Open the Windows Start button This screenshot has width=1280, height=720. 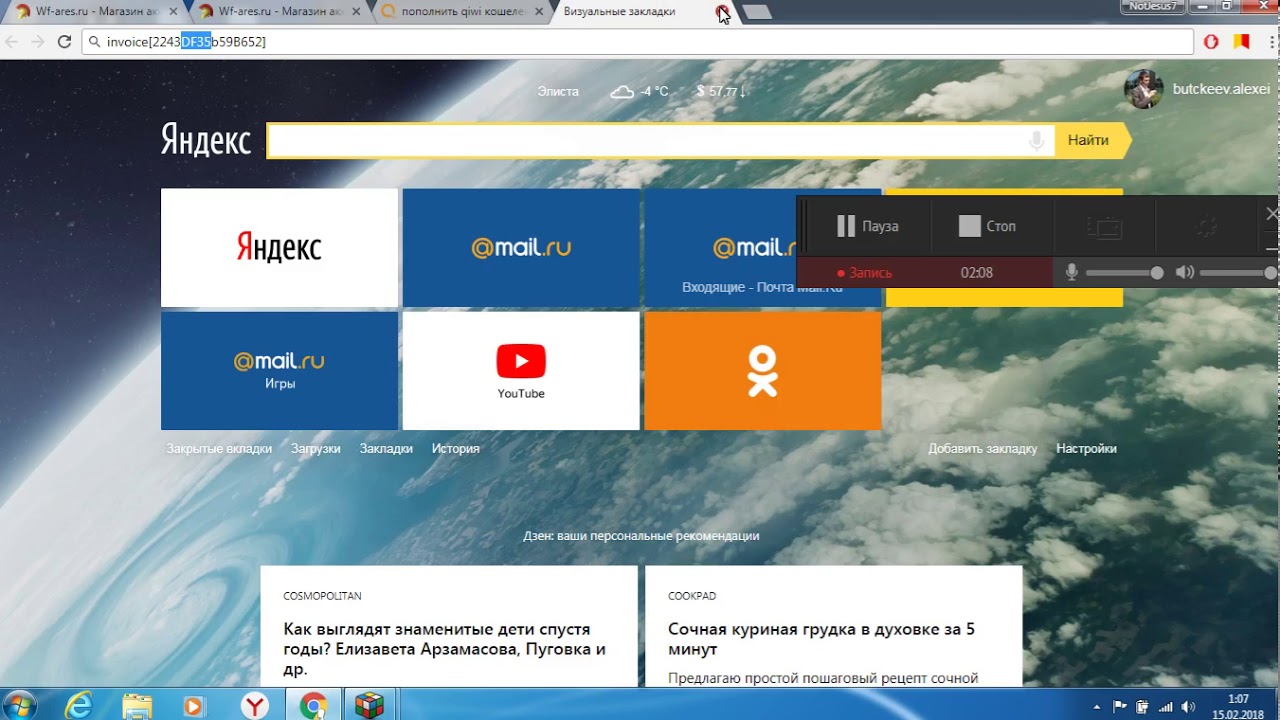[20, 705]
